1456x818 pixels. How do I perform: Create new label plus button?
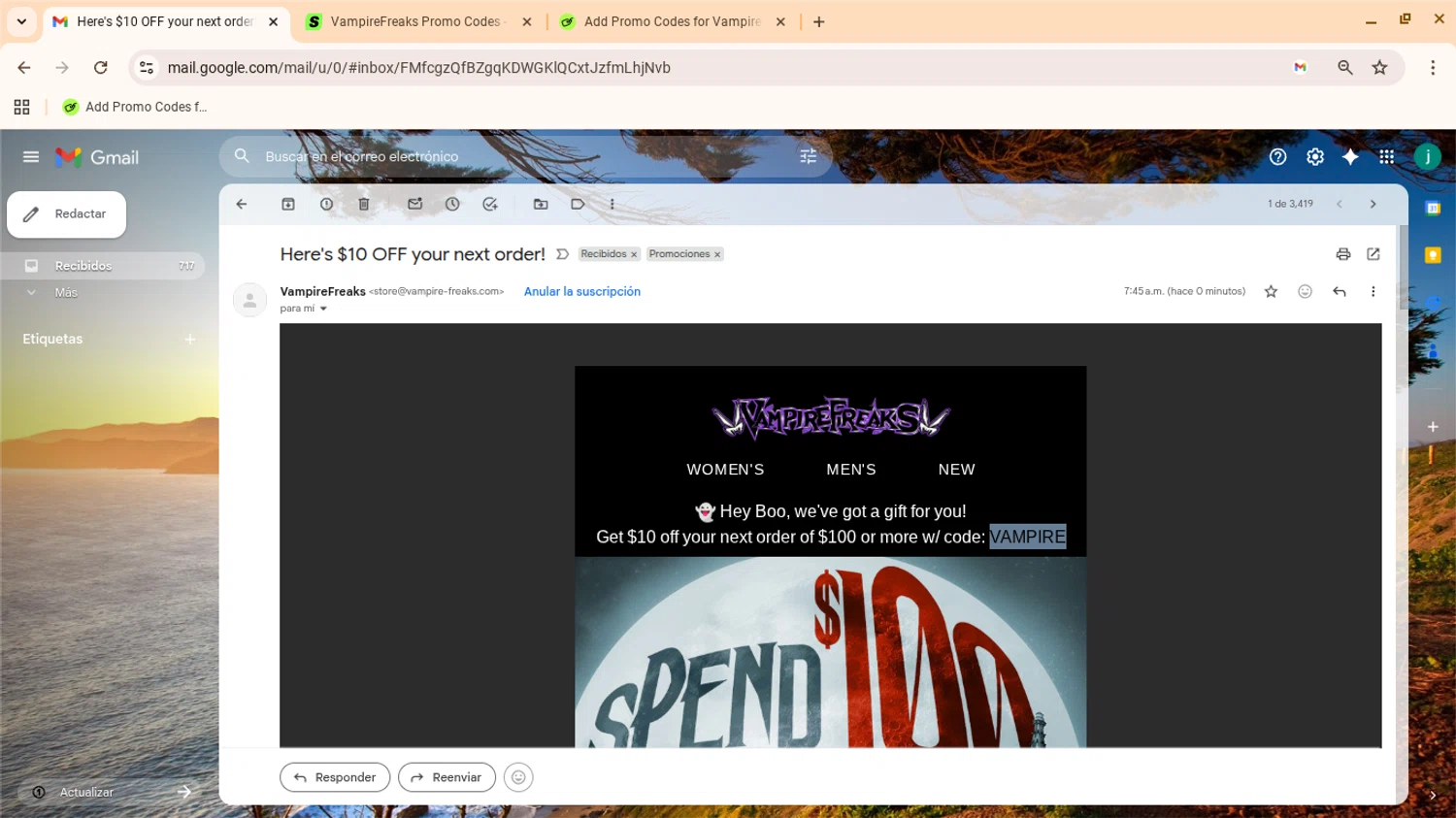(190, 339)
